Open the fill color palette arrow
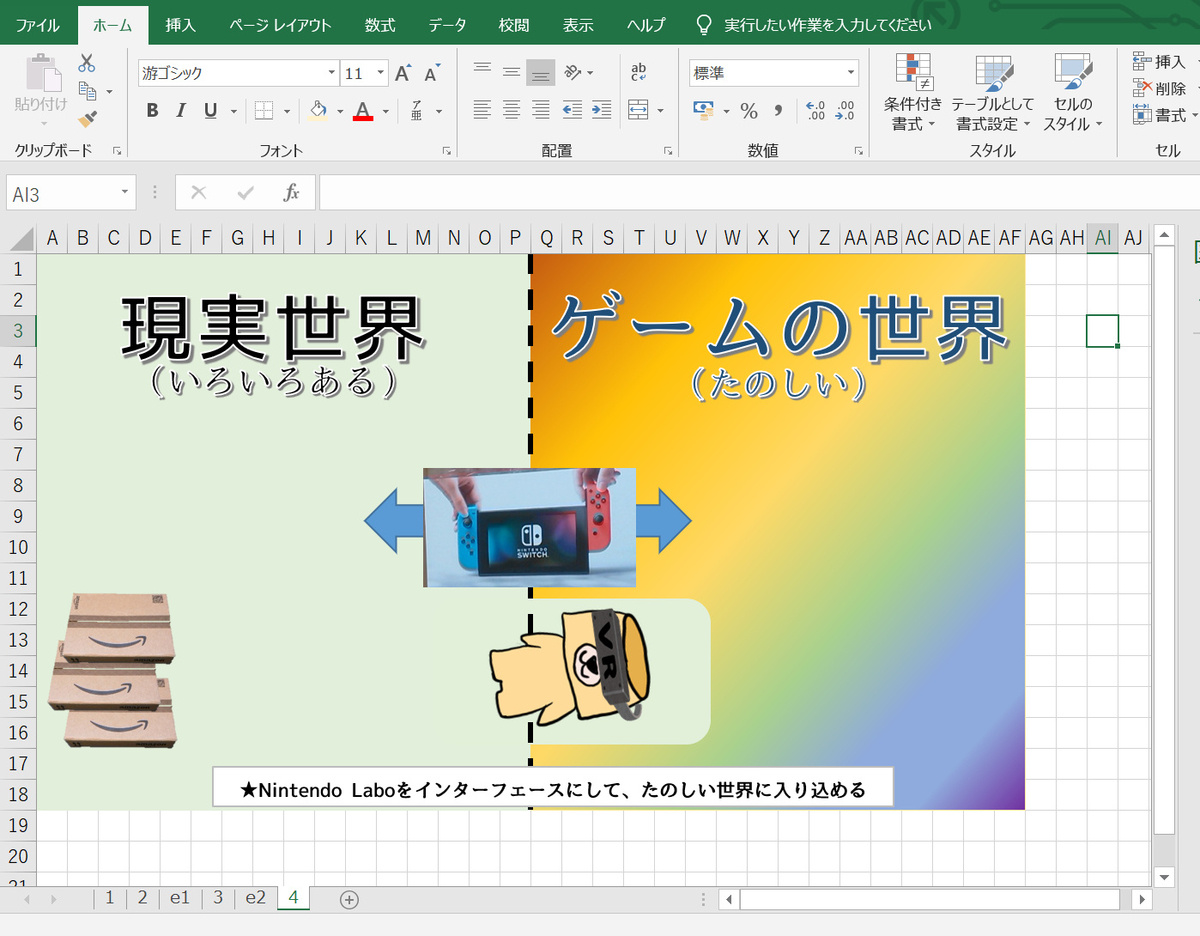The width and height of the screenshot is (1200, 936). click(x=340, y=111)
